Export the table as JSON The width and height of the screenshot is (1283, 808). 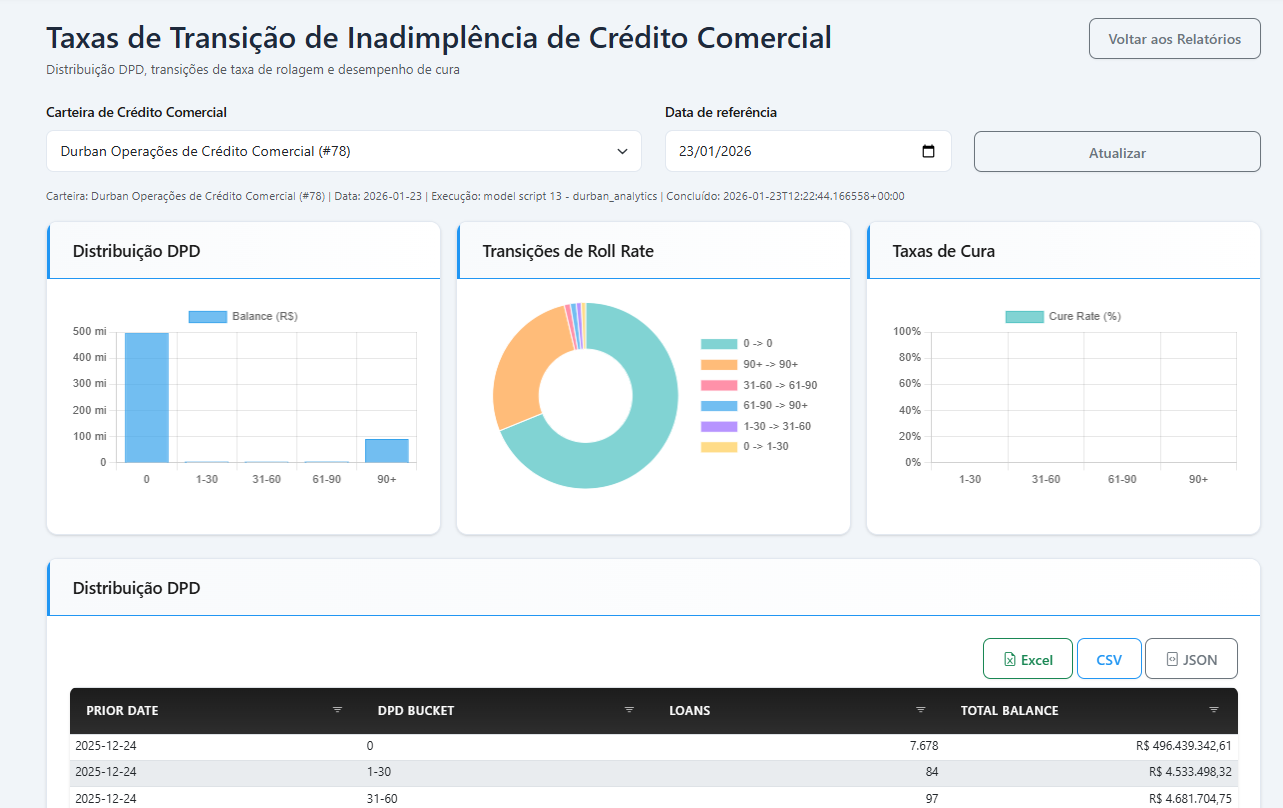[x=1191, y=659]
